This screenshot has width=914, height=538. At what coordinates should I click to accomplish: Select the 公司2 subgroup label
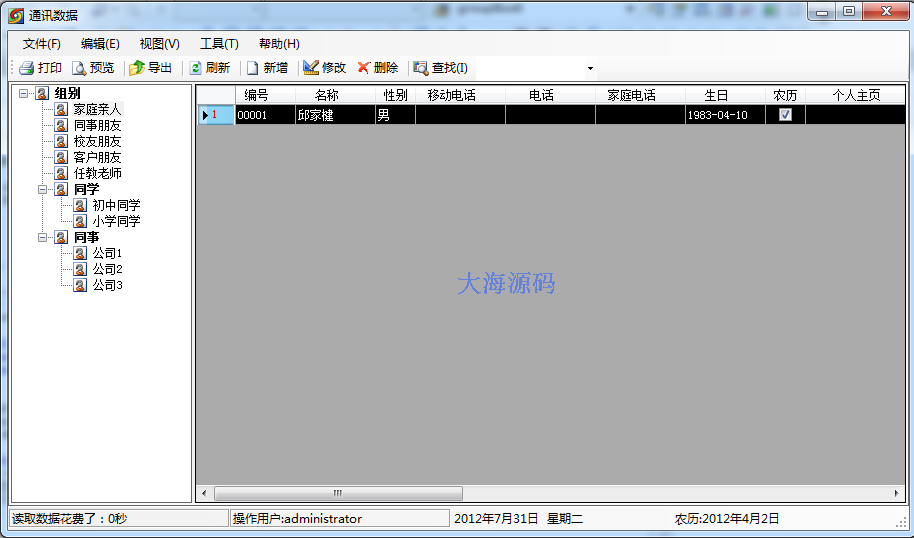108,269
